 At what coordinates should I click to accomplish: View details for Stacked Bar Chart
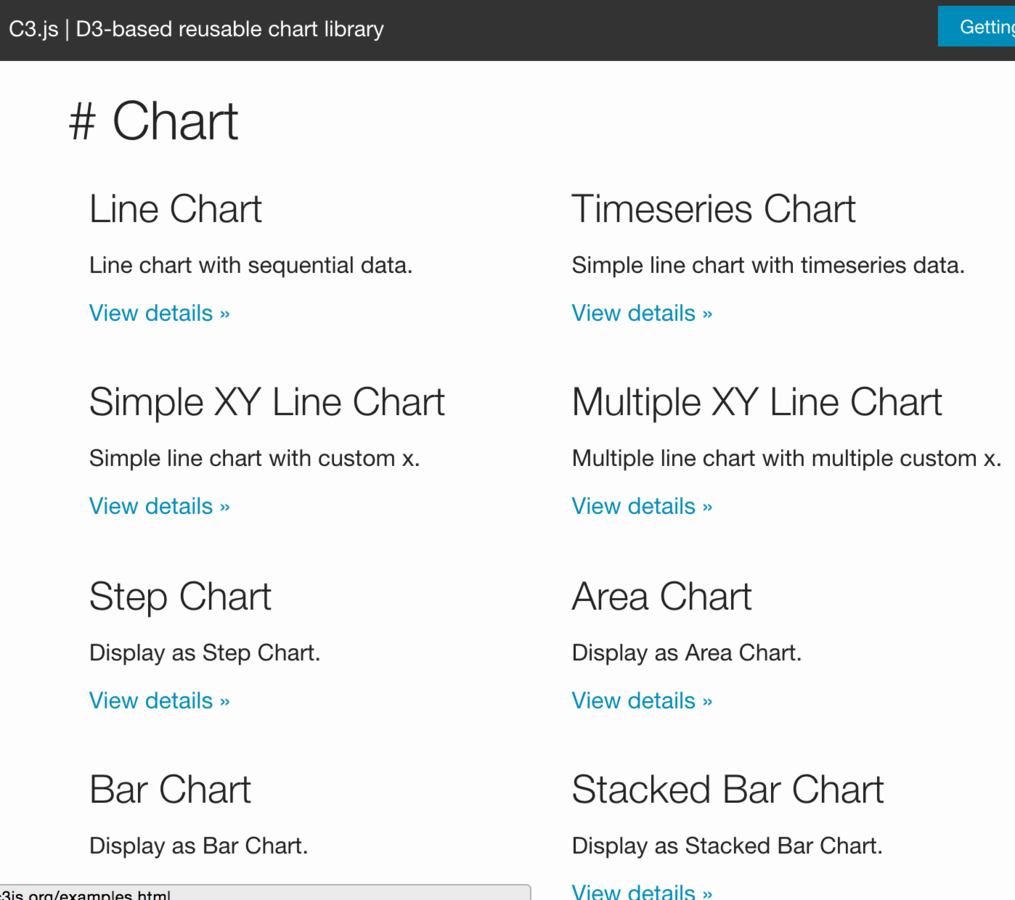(641, 892)
